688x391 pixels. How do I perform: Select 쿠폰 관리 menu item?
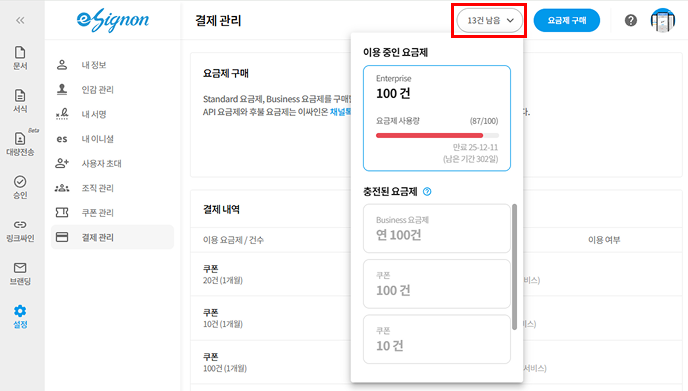[112, 212]
